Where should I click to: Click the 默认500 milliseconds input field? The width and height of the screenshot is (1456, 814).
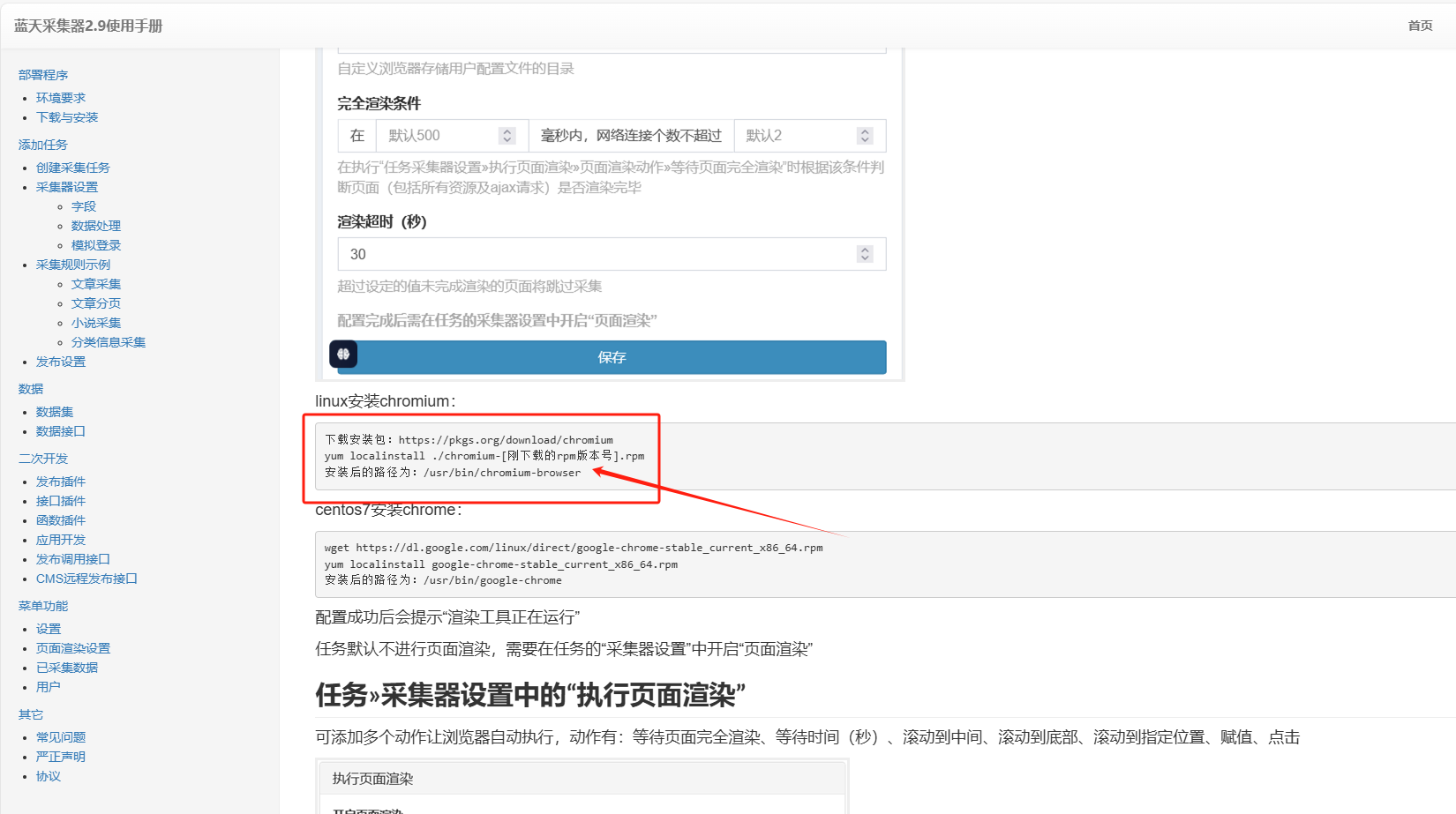coord(437,136)
